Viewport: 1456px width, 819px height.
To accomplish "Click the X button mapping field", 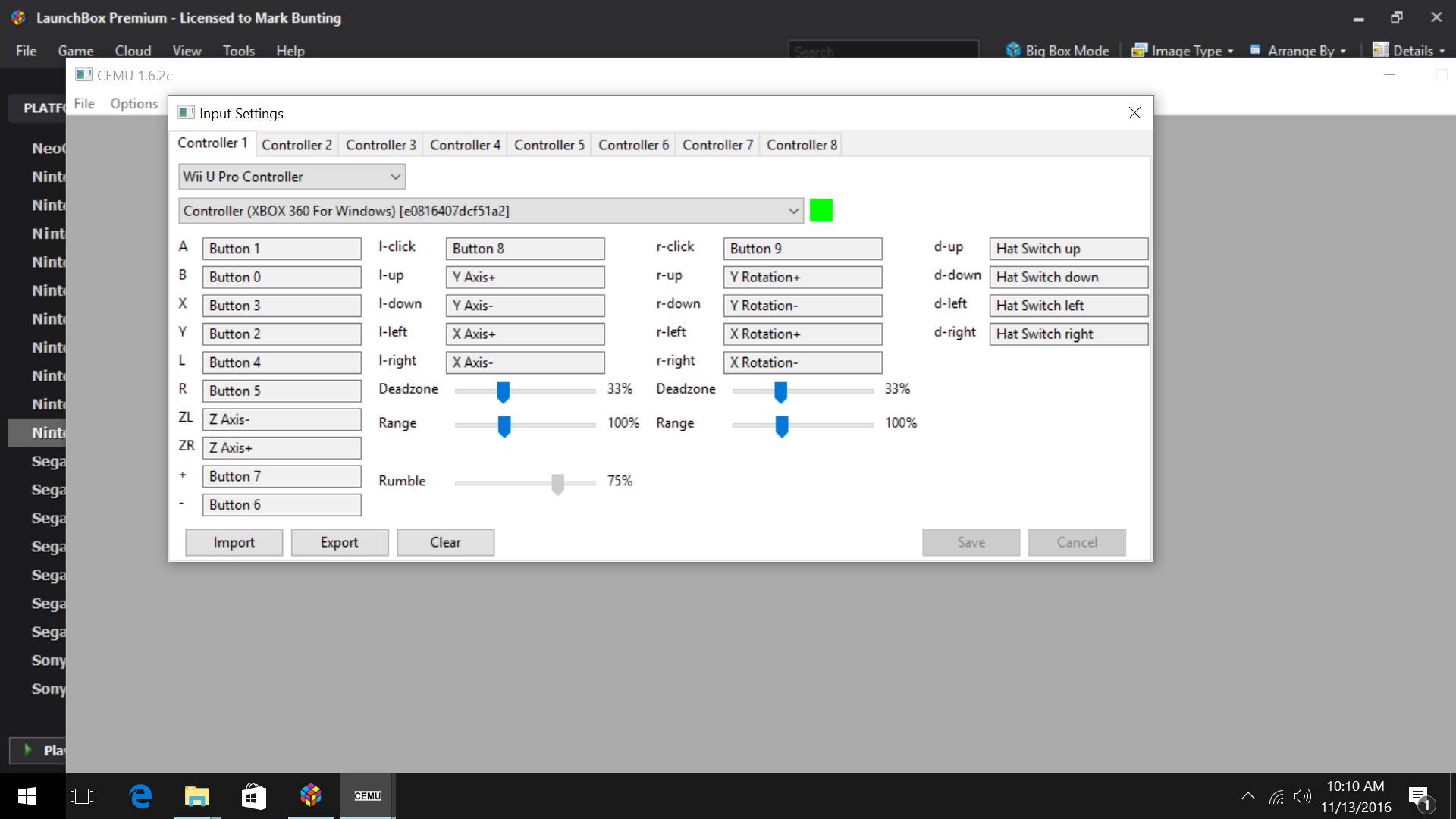I will pos(281,306).
